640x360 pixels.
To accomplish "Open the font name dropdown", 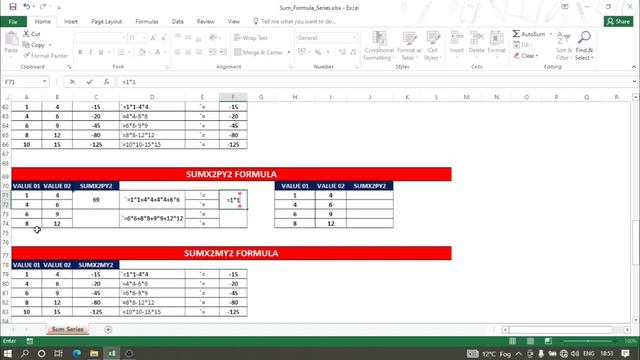I will click(x=124, y=38).
